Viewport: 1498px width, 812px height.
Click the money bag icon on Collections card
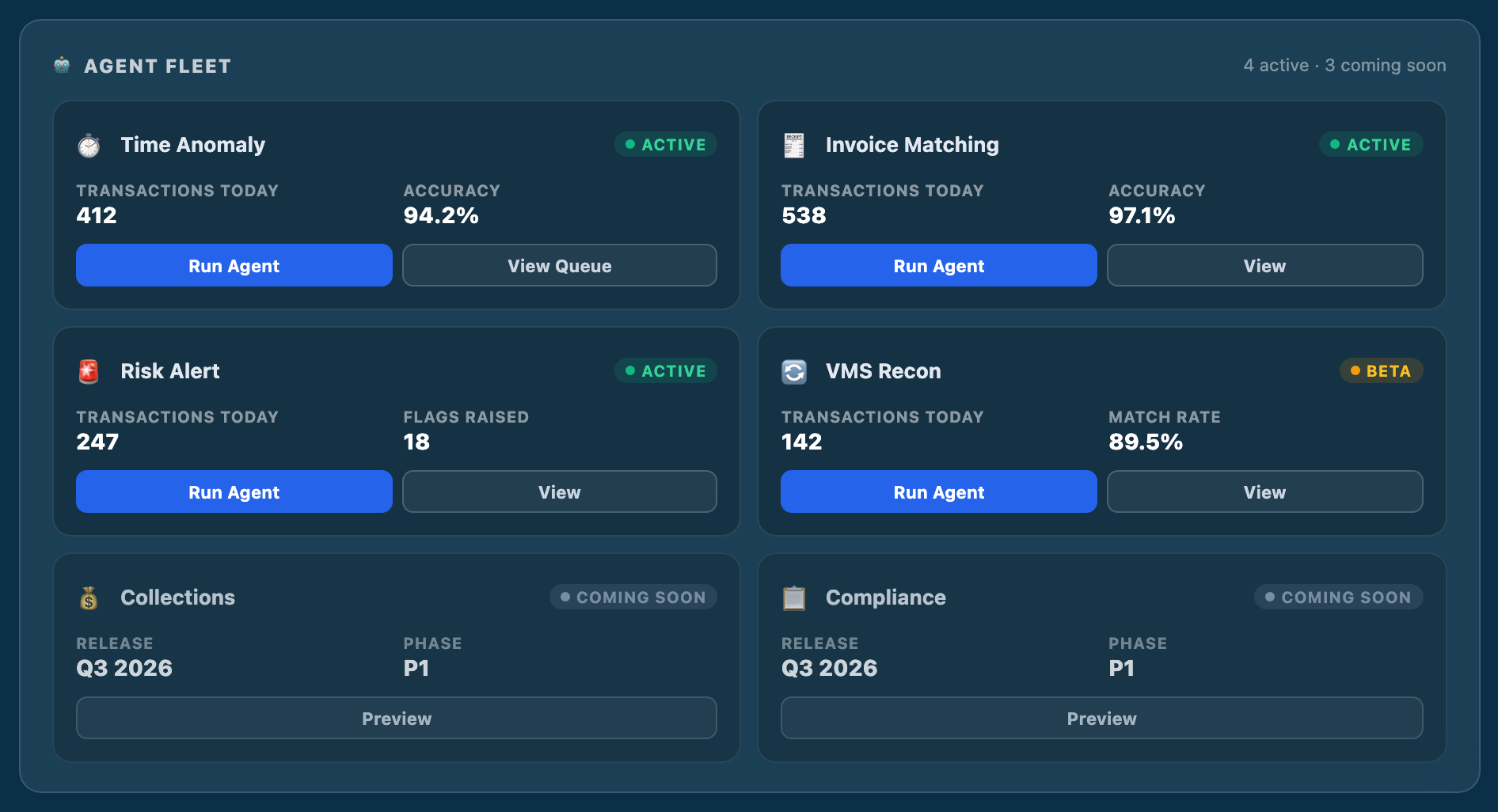pos(89,598)
